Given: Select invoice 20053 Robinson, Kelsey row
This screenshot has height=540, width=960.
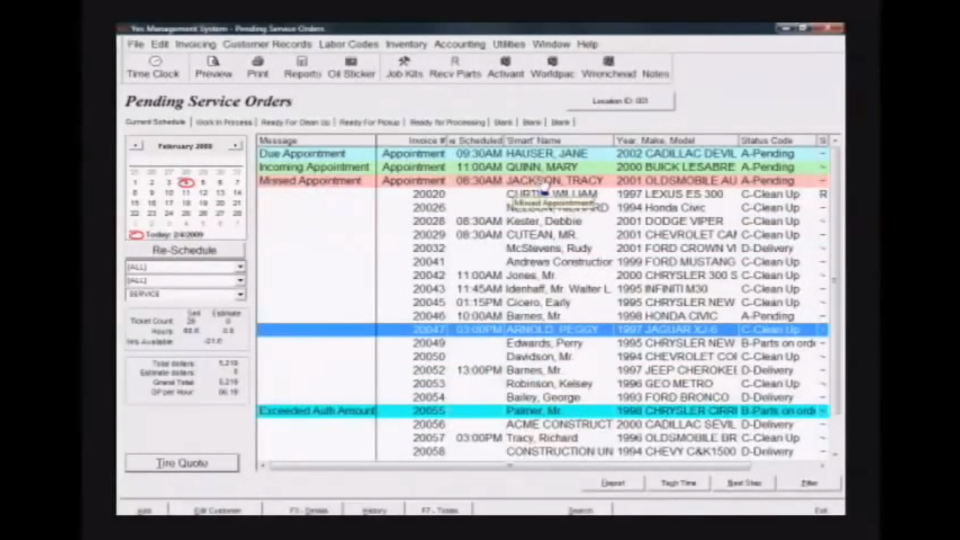Looking at the screenshot, I should pos(542,384).
